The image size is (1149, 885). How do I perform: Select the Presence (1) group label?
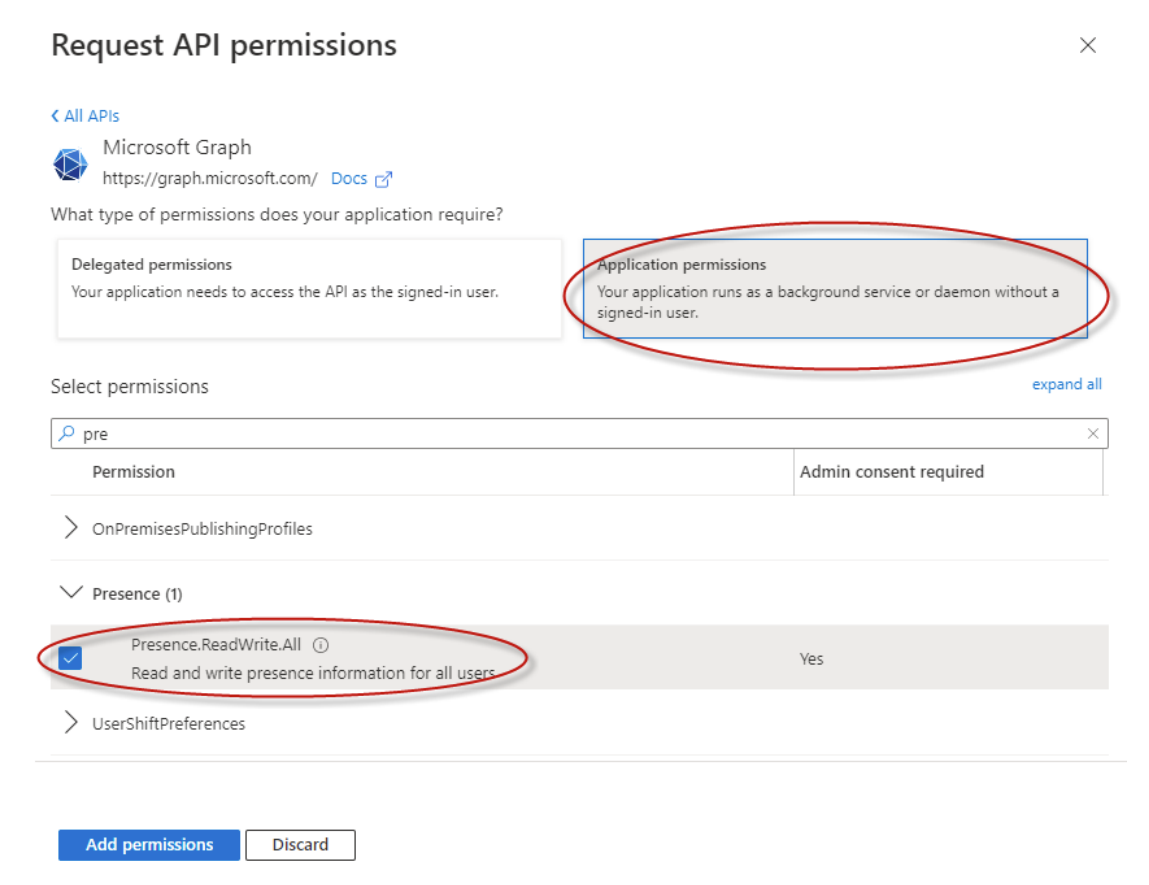pos(137,593)
